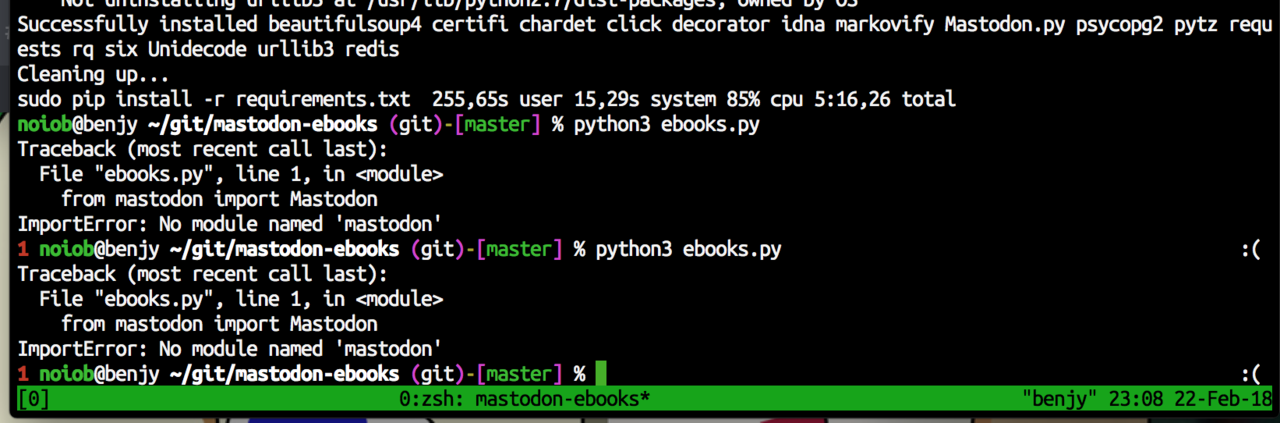
Task: Click the [master] branch label on the last prompt
Action: (519, 374)
